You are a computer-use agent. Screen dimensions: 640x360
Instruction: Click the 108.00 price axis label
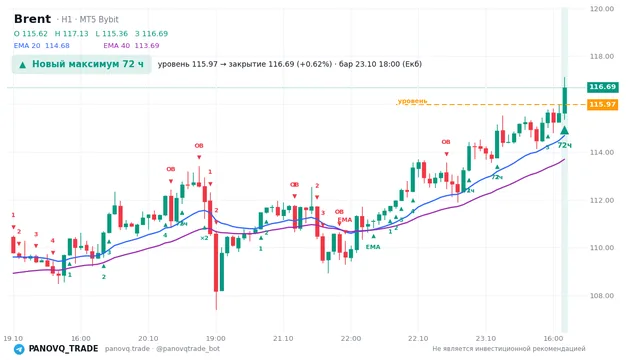click(602, 296)
